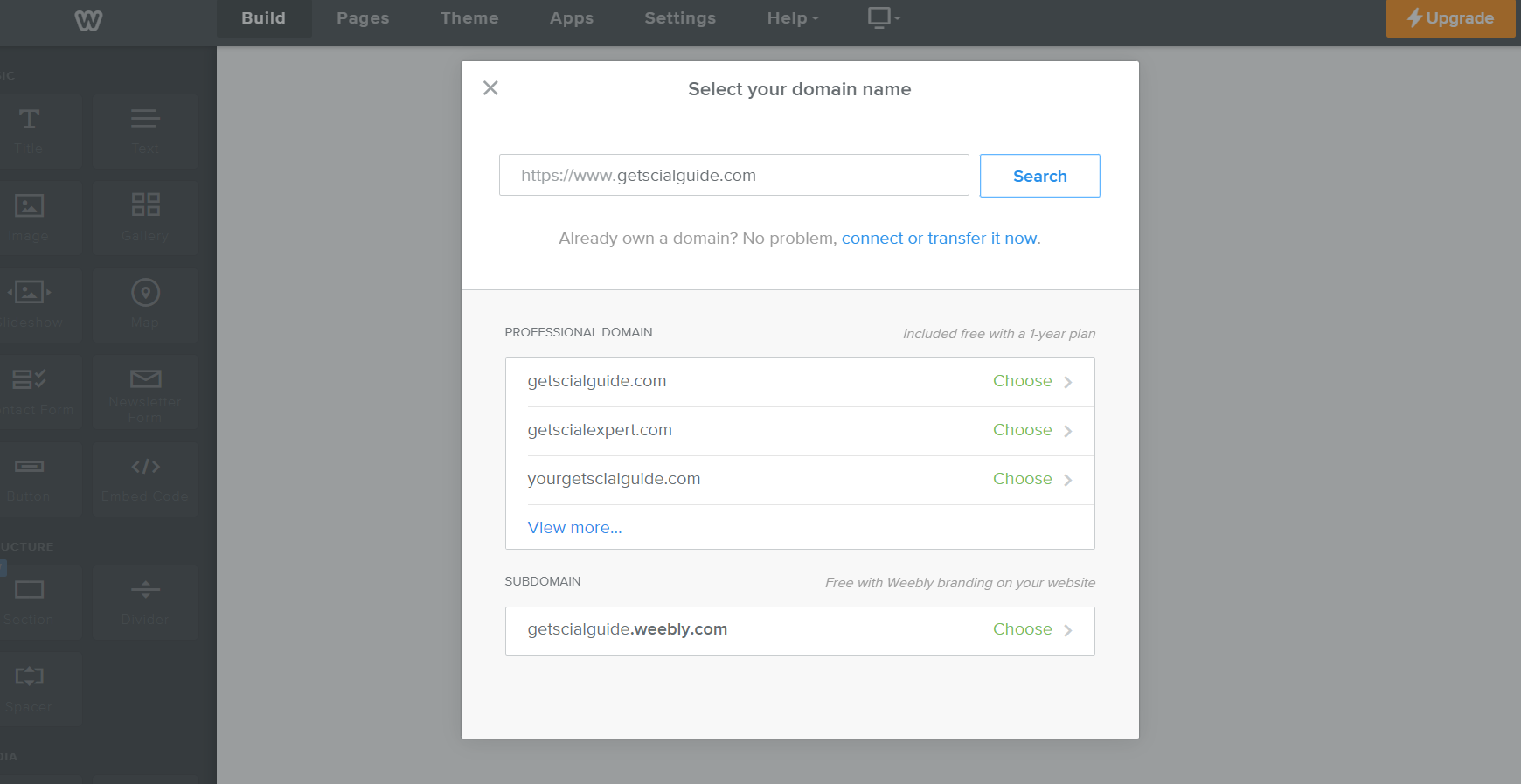Open the Apps tab
Screen dimensions: 1521x784
(x=572, y=18)
